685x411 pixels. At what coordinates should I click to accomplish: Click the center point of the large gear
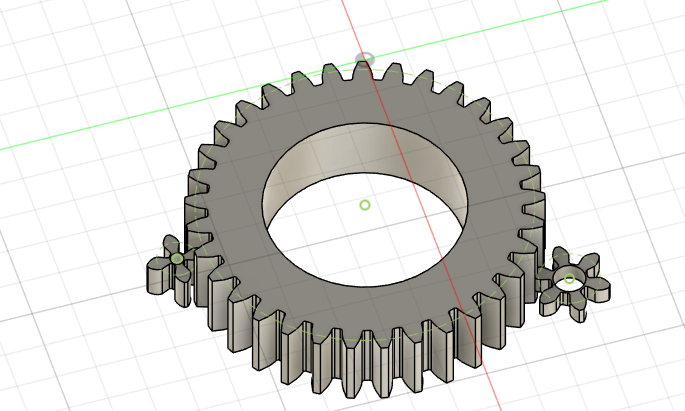coord(365,205)
